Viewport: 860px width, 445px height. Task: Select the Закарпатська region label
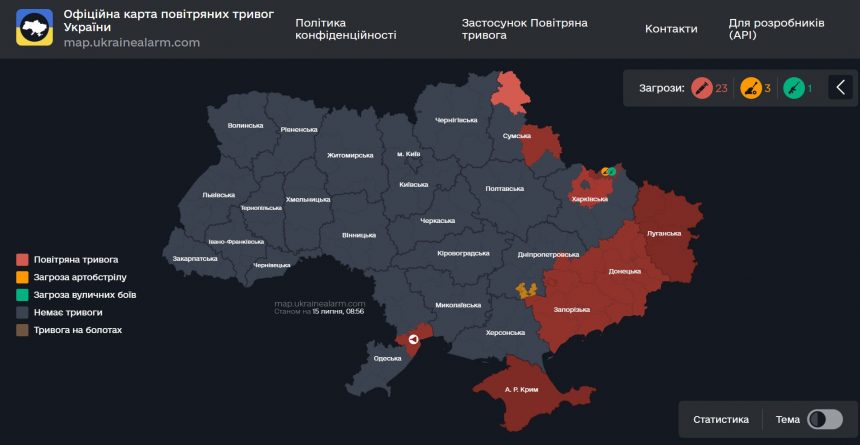[195, 258]
